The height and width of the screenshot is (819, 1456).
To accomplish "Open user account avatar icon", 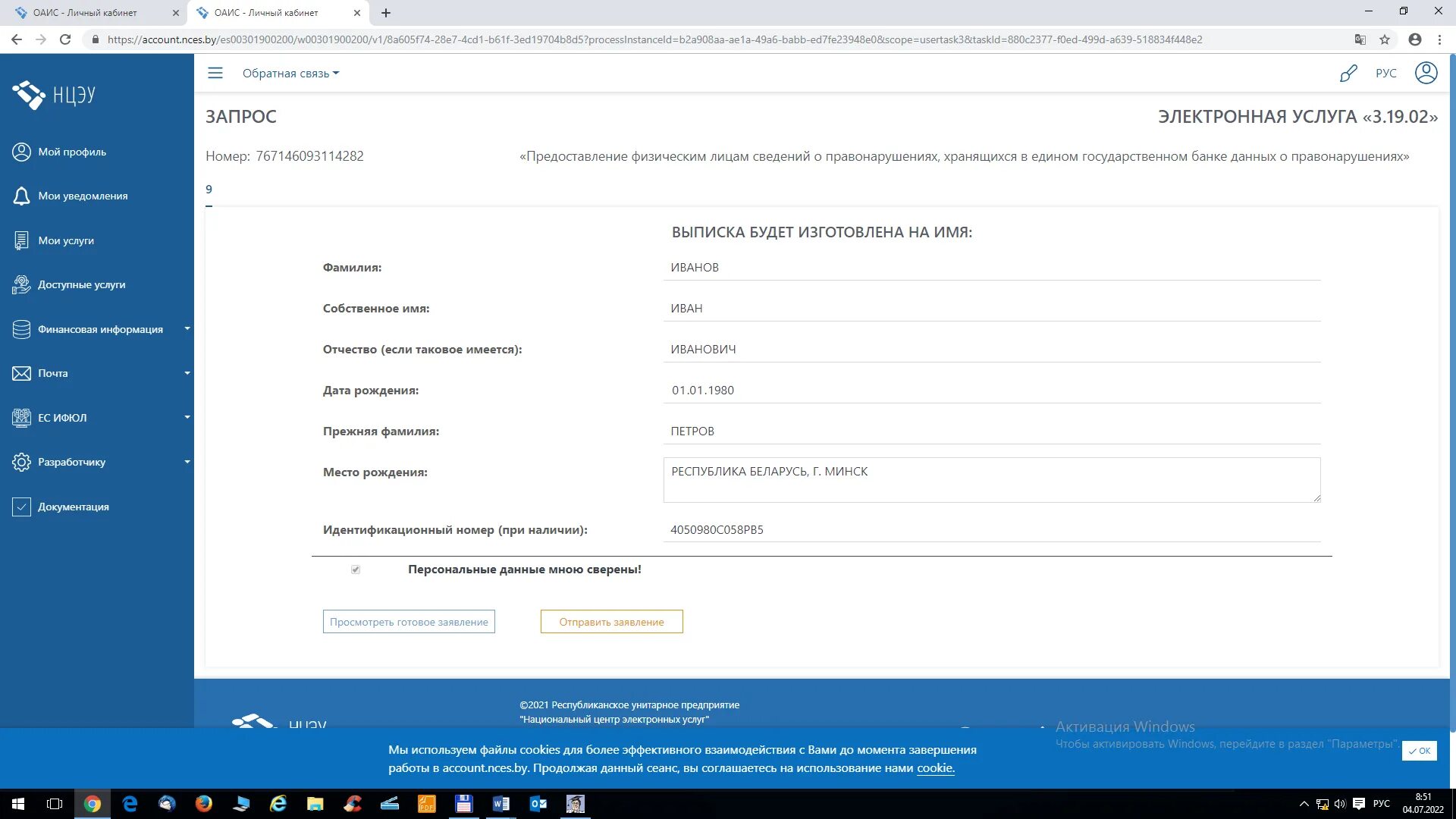I will [1426, 73].
